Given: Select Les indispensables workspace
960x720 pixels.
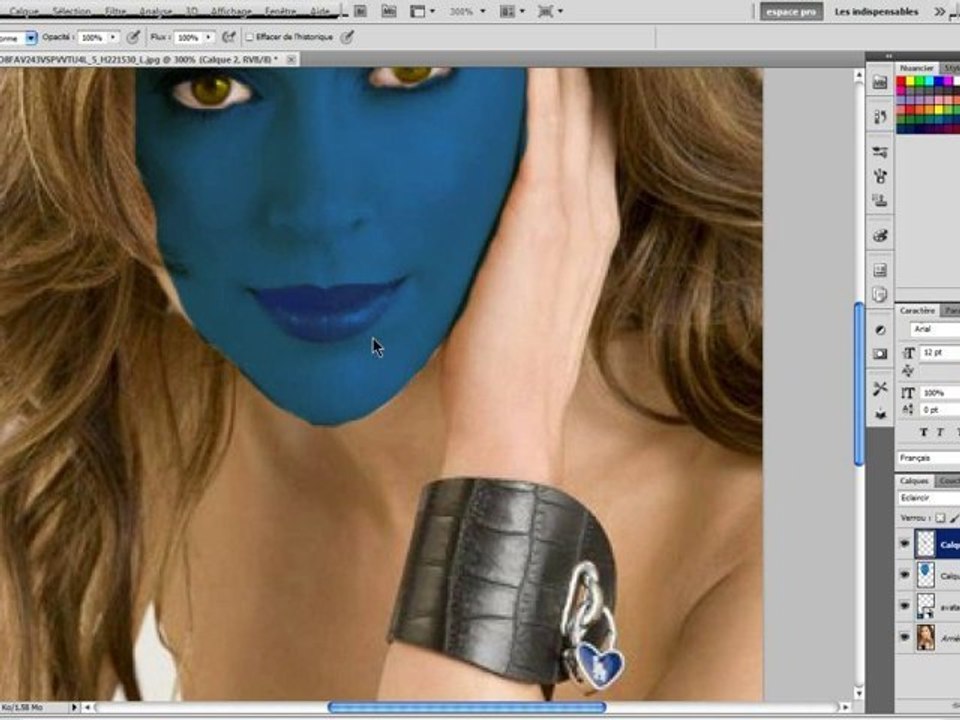Looking at the screenshot, I should click(876, 12).
